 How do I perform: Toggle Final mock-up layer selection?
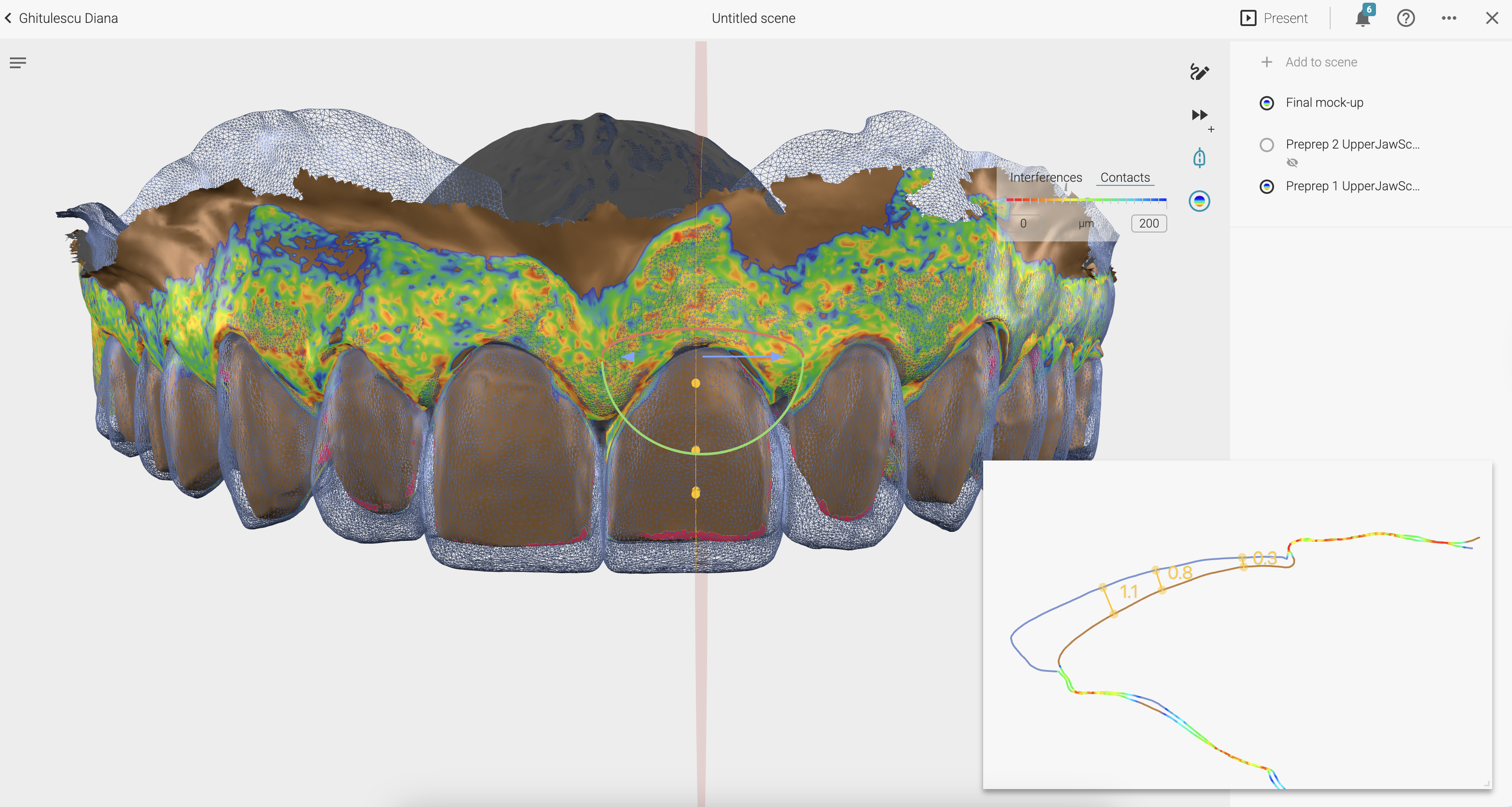pyautogui.click(x=1266, y=103)
